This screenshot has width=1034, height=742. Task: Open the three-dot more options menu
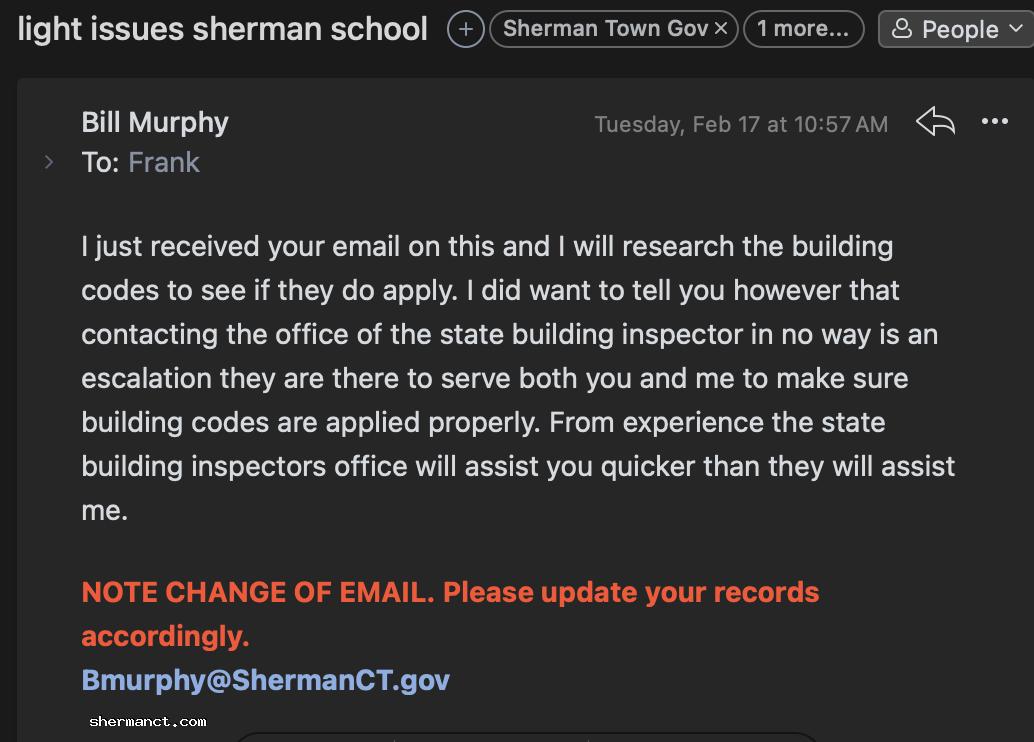coord(995,122)
